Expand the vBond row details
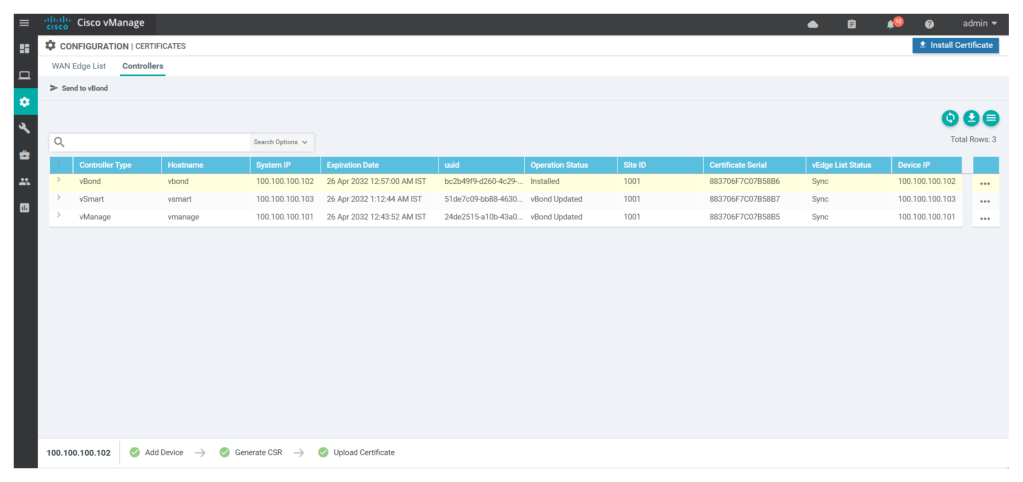 pyautogui.click(x=59, y=181)
